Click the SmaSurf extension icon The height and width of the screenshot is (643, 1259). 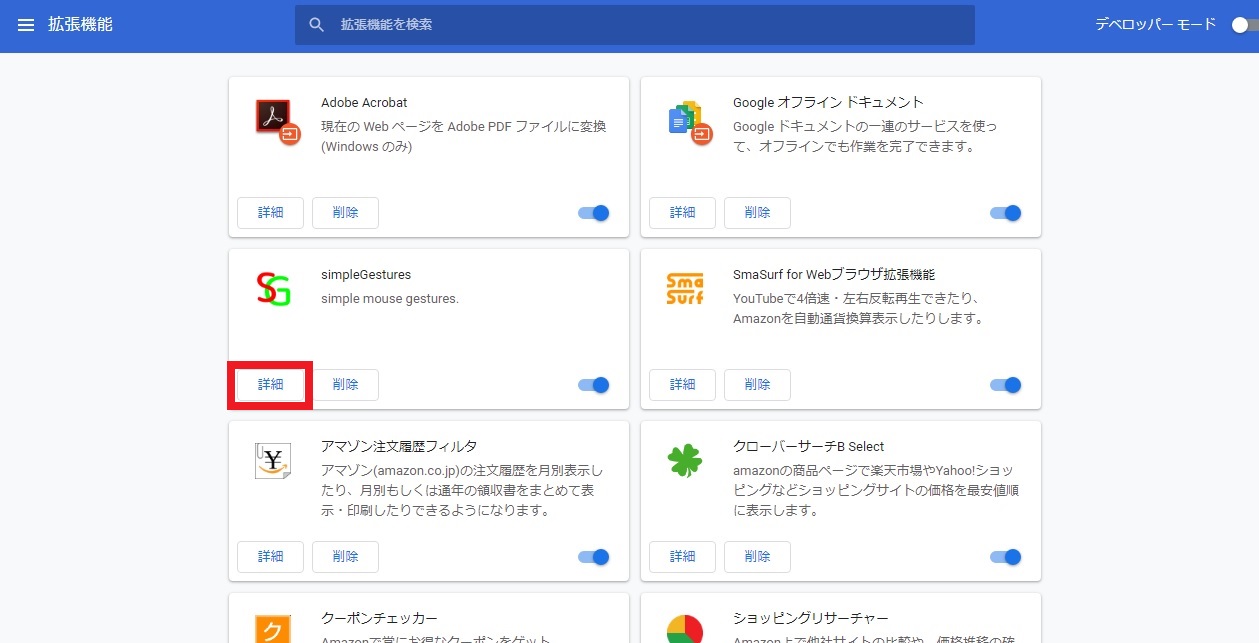coord(685,289)
